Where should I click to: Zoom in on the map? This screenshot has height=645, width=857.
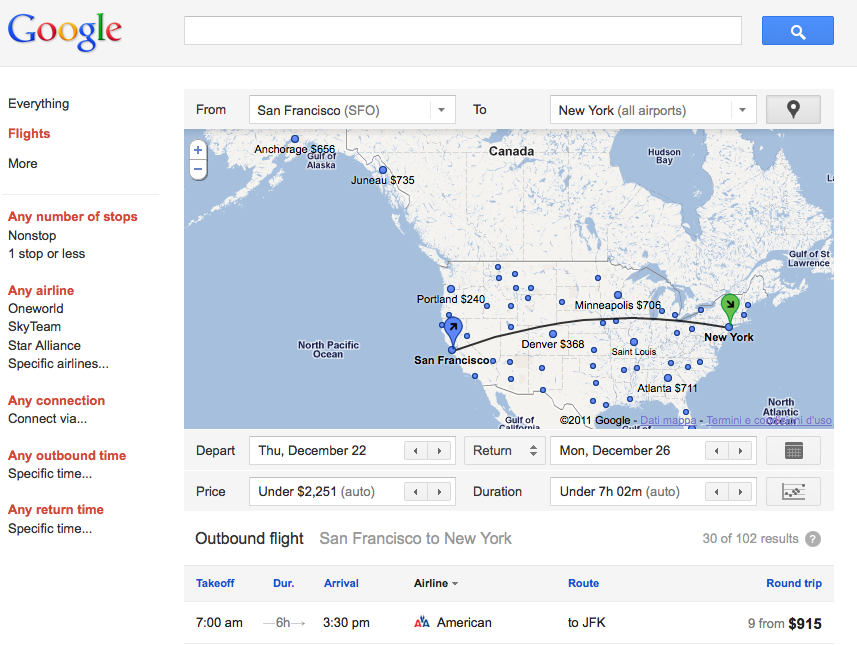point(198,150)
